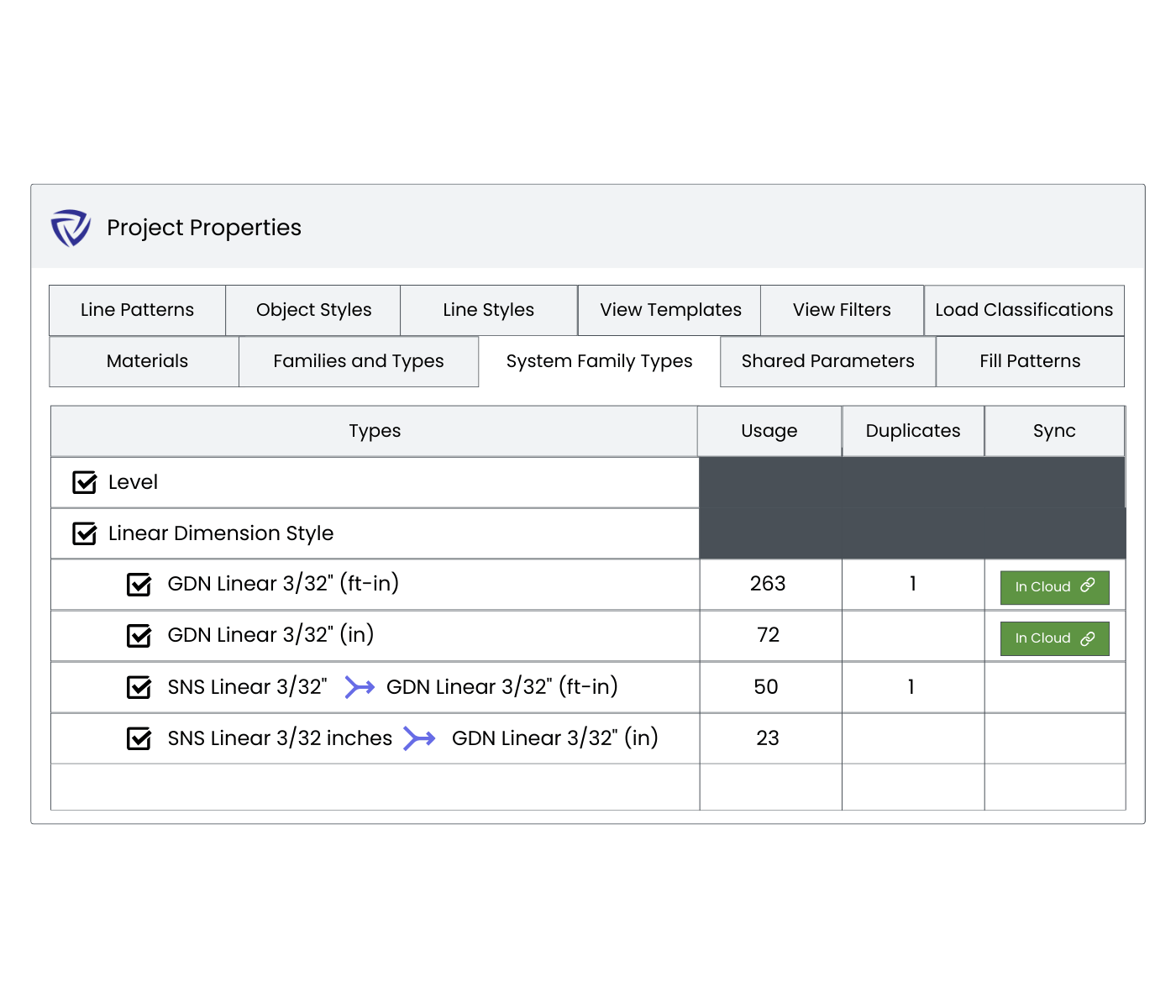Image resolution: width=1176 pixels, height=1008 pixels.
Task: Open the View Templates tab
Action: [x=669, y=310]
